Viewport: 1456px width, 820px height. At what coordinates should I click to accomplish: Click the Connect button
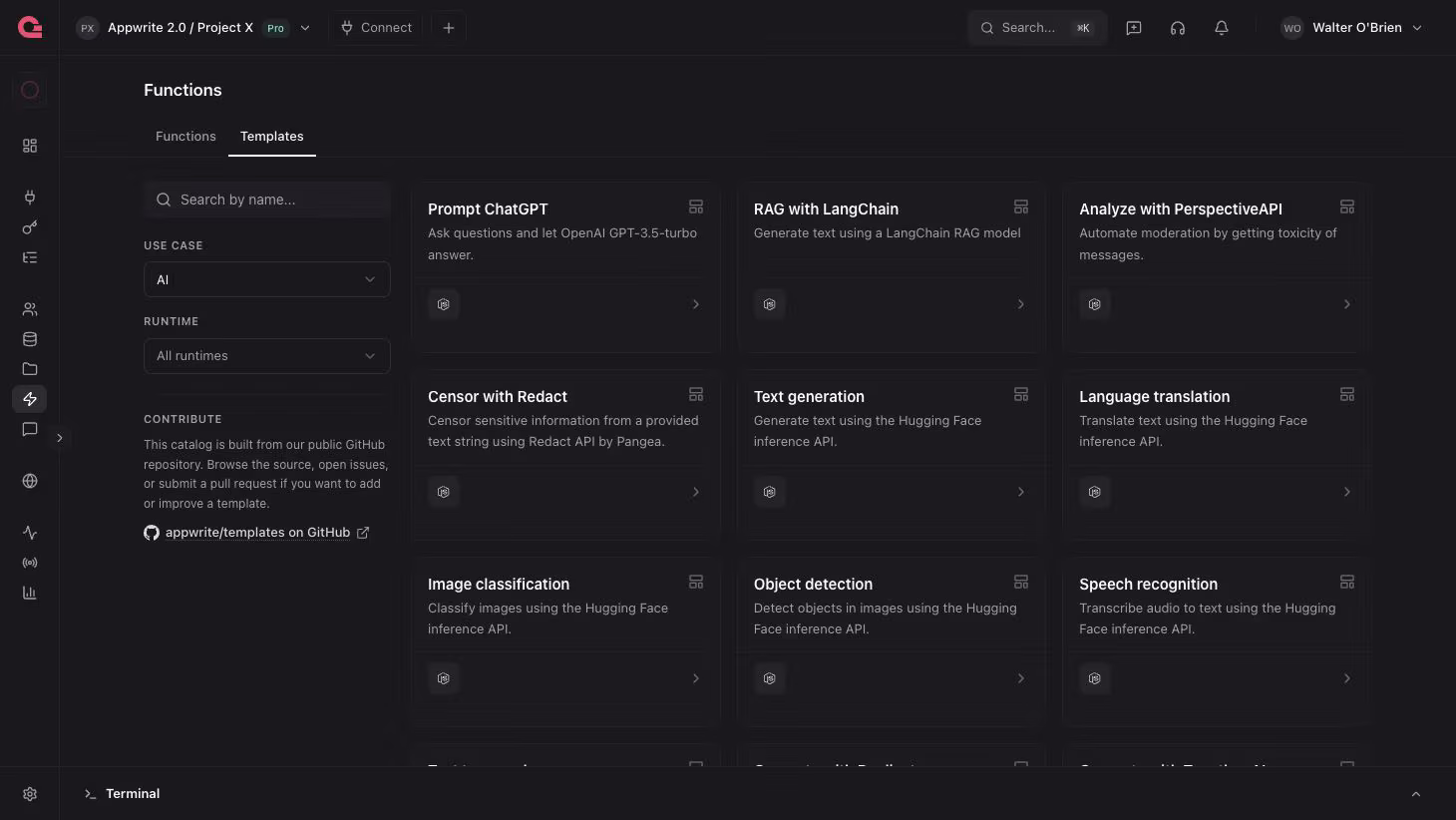coord(376,28)
